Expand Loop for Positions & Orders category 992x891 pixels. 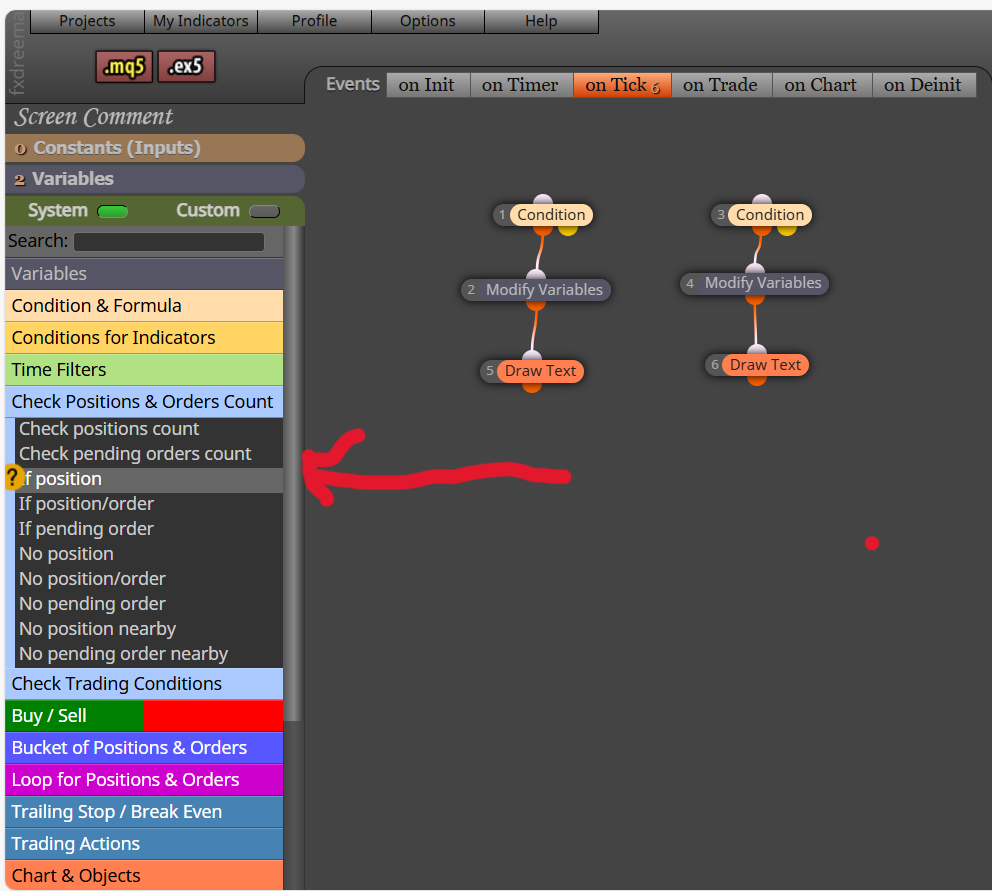point(144,780)
